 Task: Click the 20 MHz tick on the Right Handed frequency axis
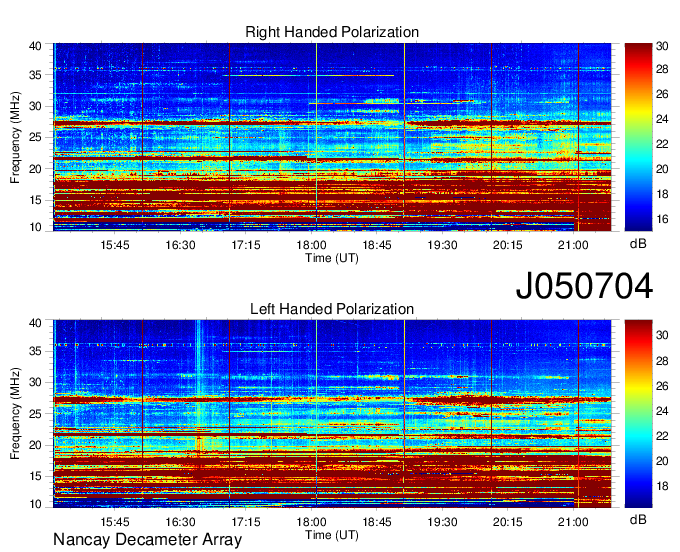35,169
